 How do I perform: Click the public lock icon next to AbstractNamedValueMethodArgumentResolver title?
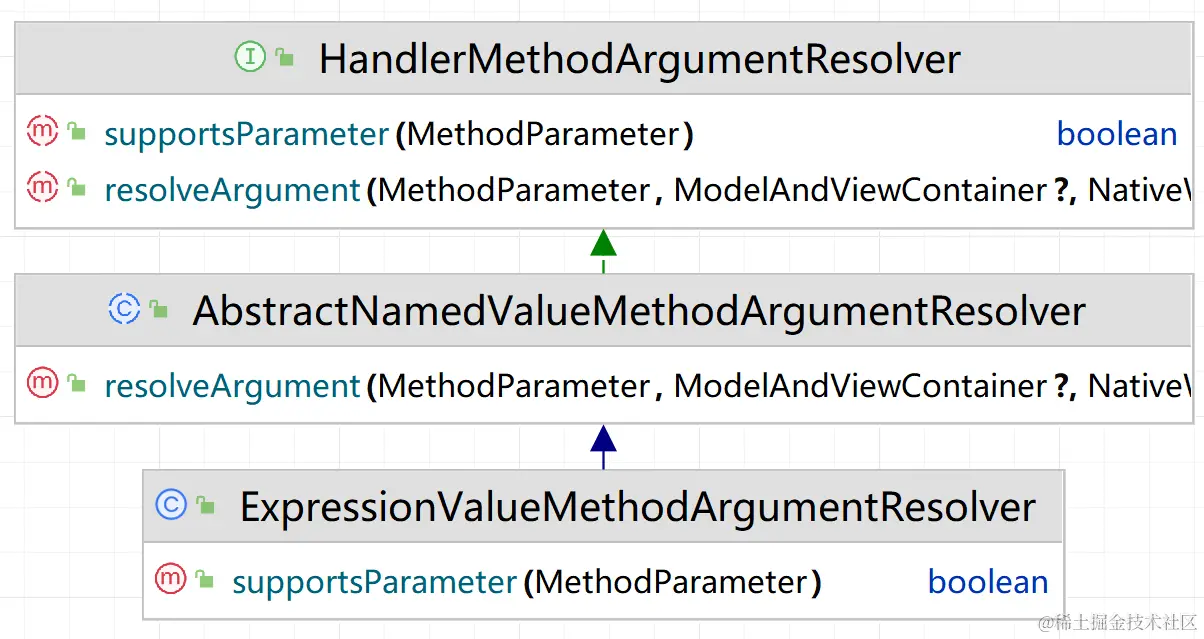click(159, 310)
